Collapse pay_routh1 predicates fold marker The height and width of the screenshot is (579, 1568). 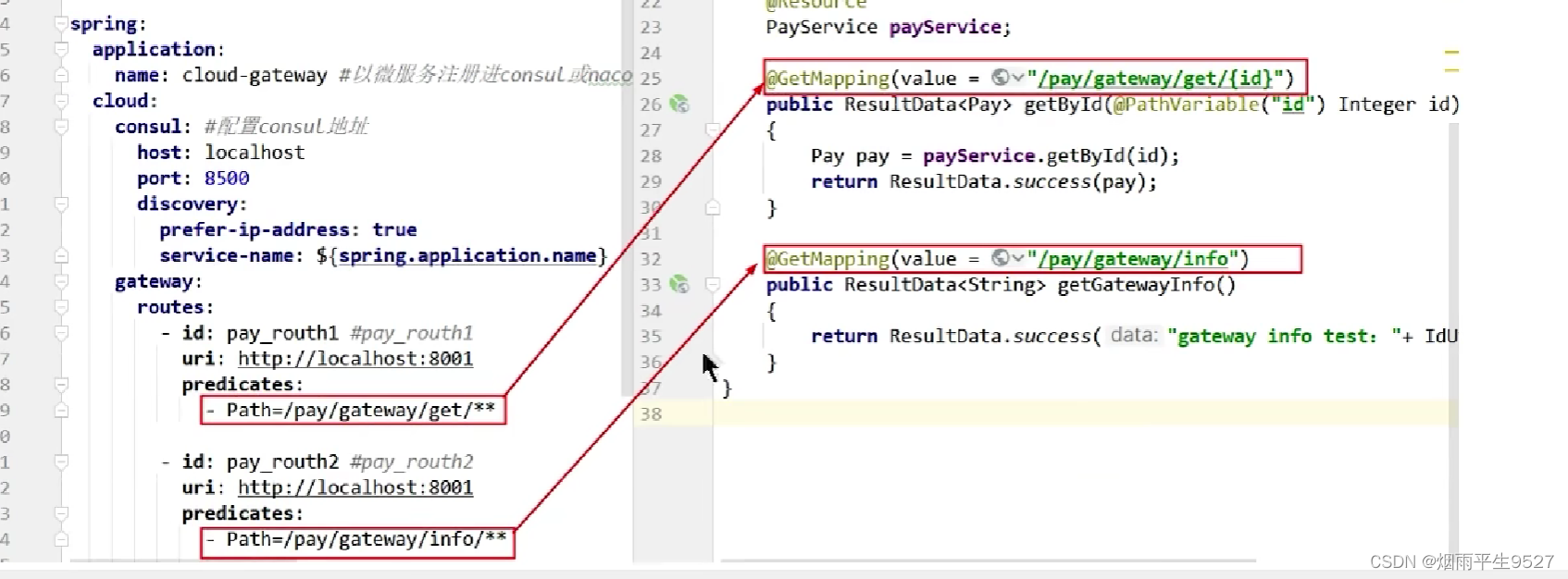(x=61, y=384)
